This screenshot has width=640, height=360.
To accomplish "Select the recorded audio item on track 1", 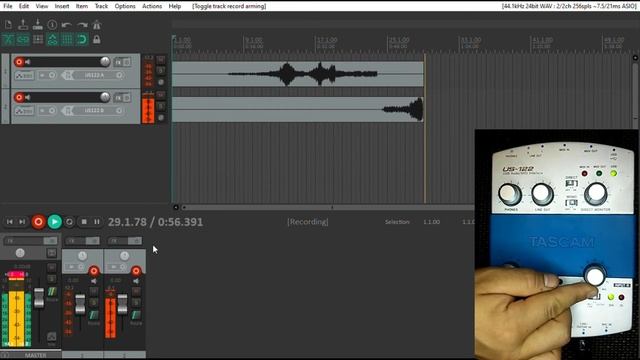I will point(298,74).
